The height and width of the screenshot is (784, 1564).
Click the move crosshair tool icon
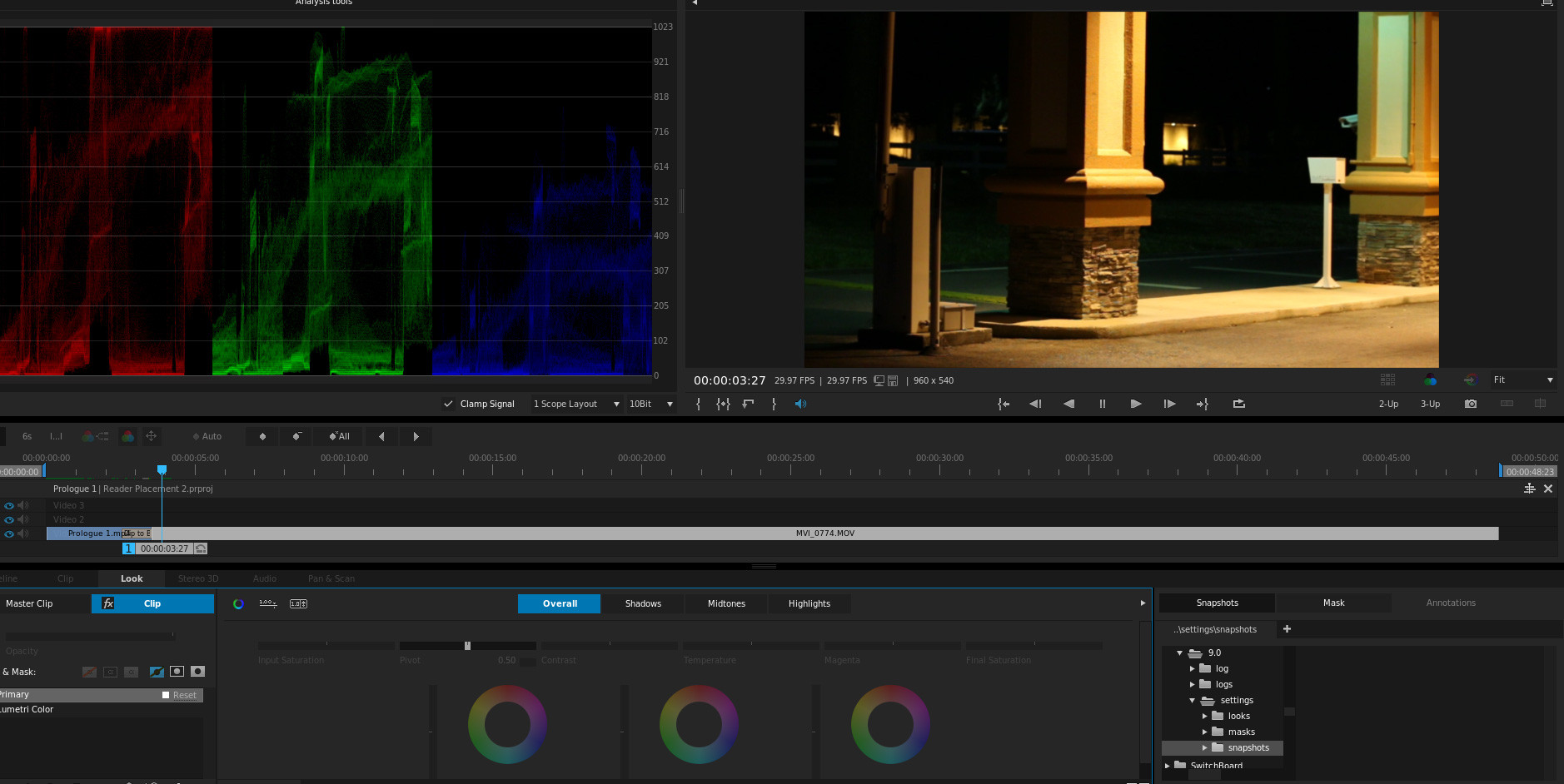(151, 436)
